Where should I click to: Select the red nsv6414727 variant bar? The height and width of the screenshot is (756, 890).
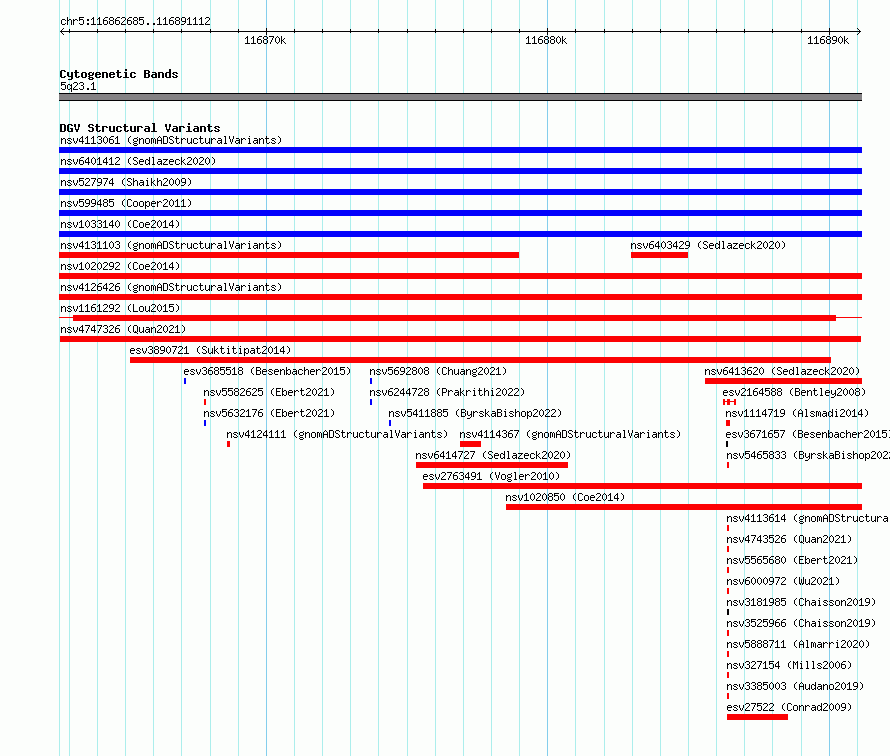(x=492, y=465)
